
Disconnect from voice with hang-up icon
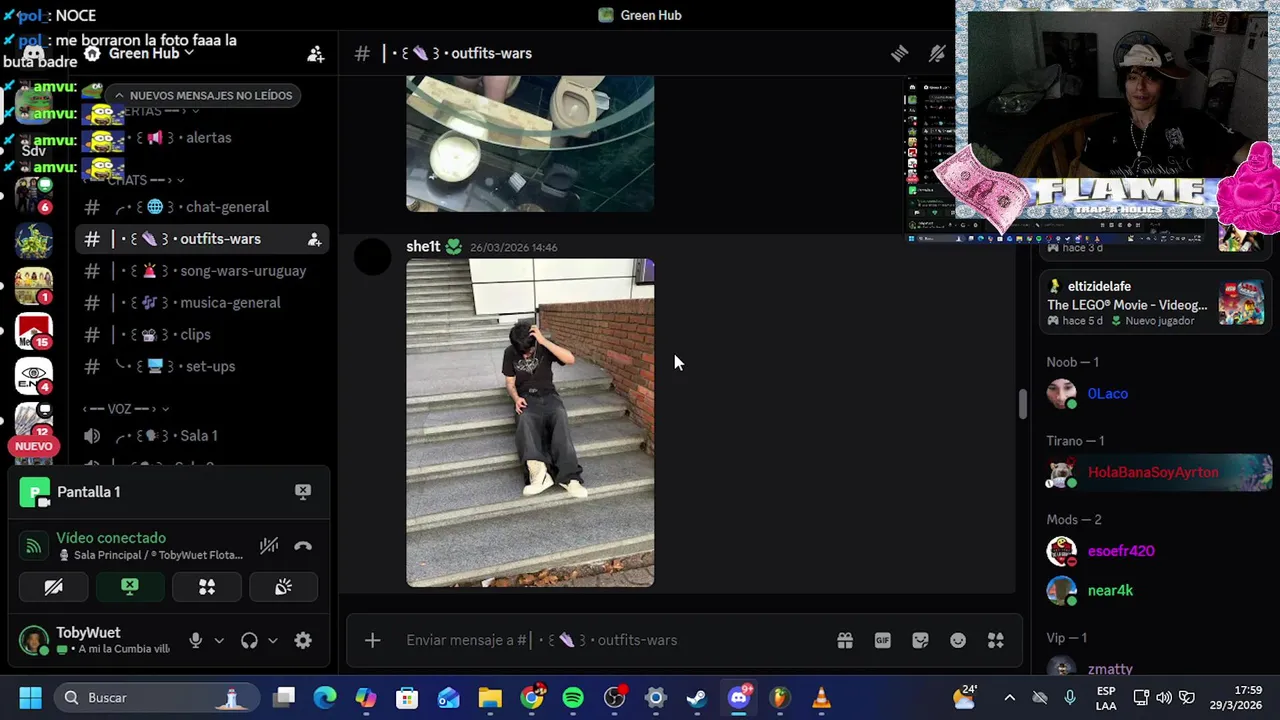pos(303,545)
